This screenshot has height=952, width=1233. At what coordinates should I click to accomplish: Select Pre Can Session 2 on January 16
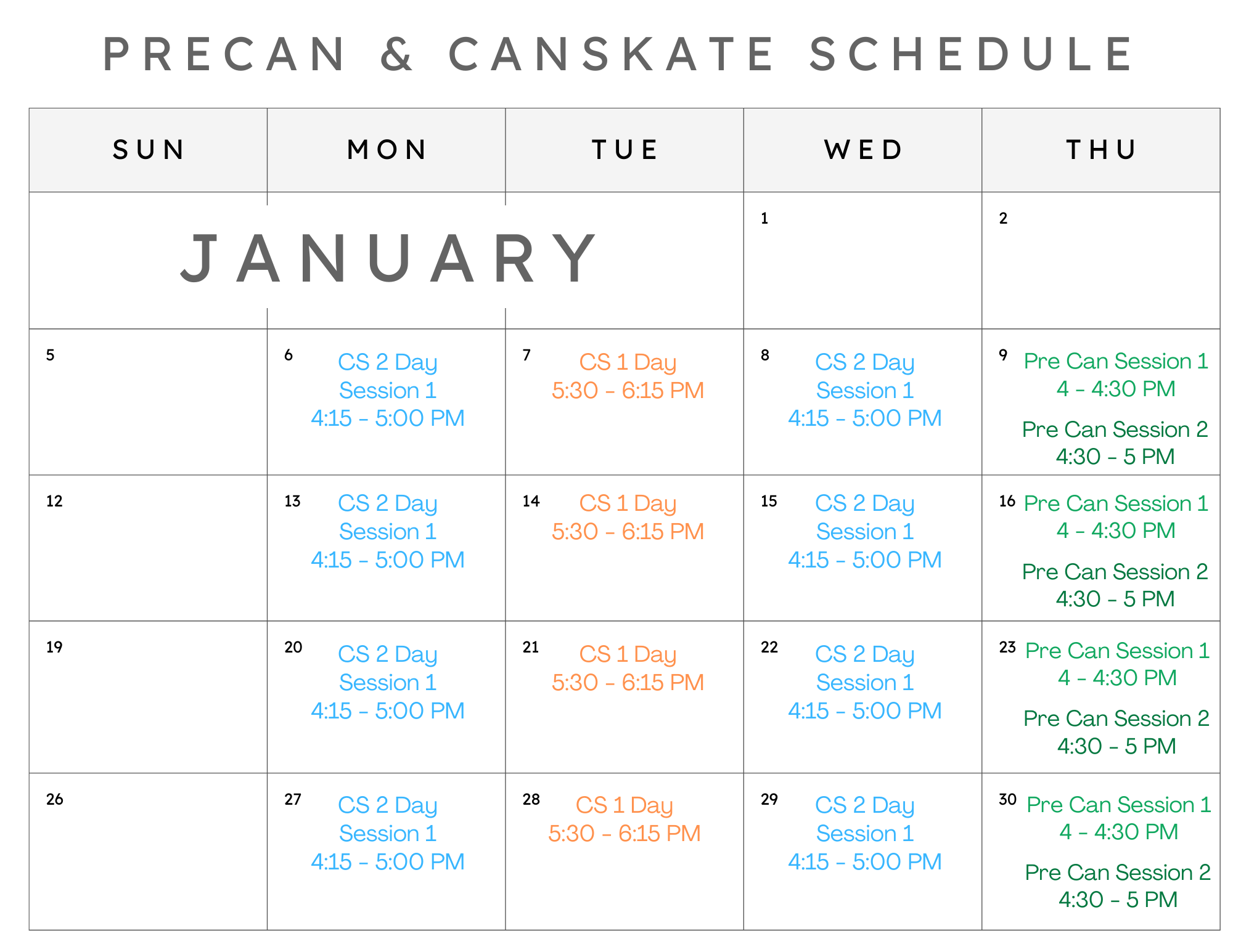click(1115, 585)
